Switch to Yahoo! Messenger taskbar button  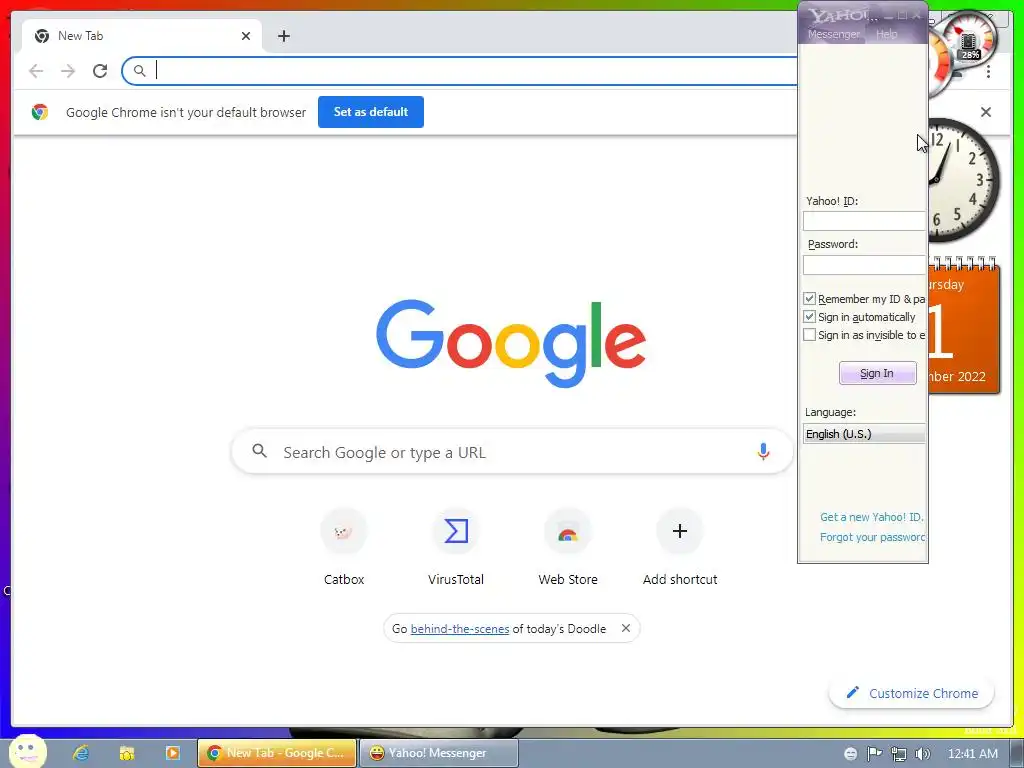click(439, 753)
